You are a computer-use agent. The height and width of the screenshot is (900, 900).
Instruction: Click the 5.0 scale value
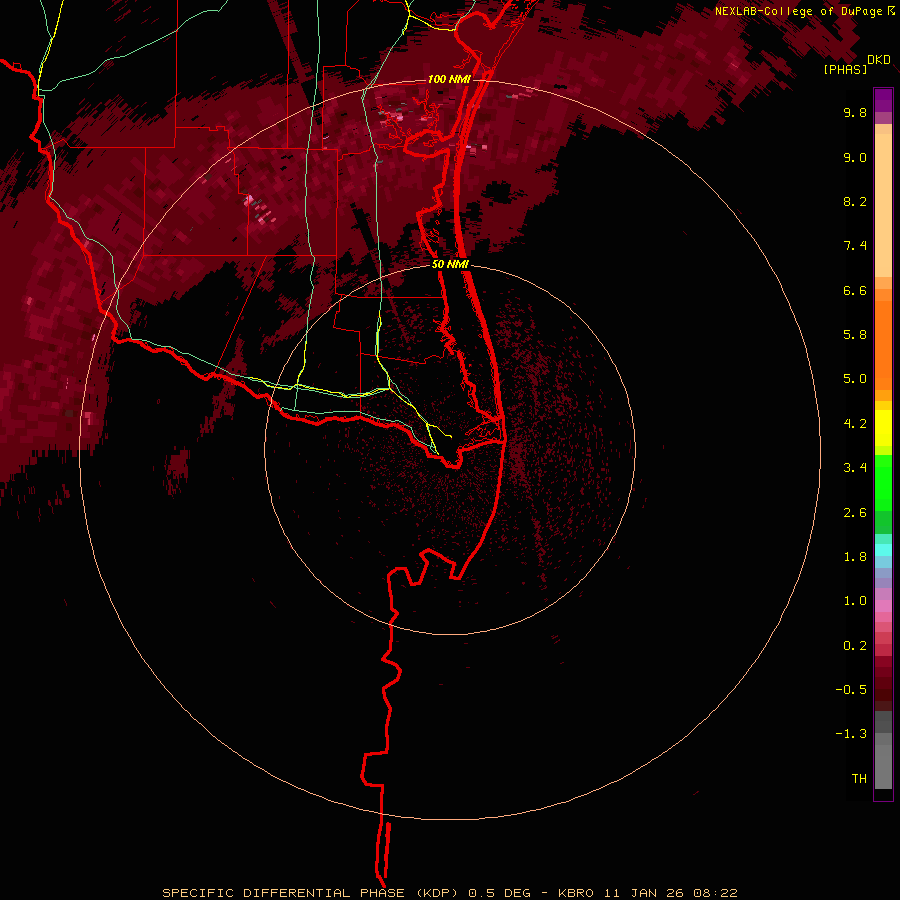(x=855, y=379)
